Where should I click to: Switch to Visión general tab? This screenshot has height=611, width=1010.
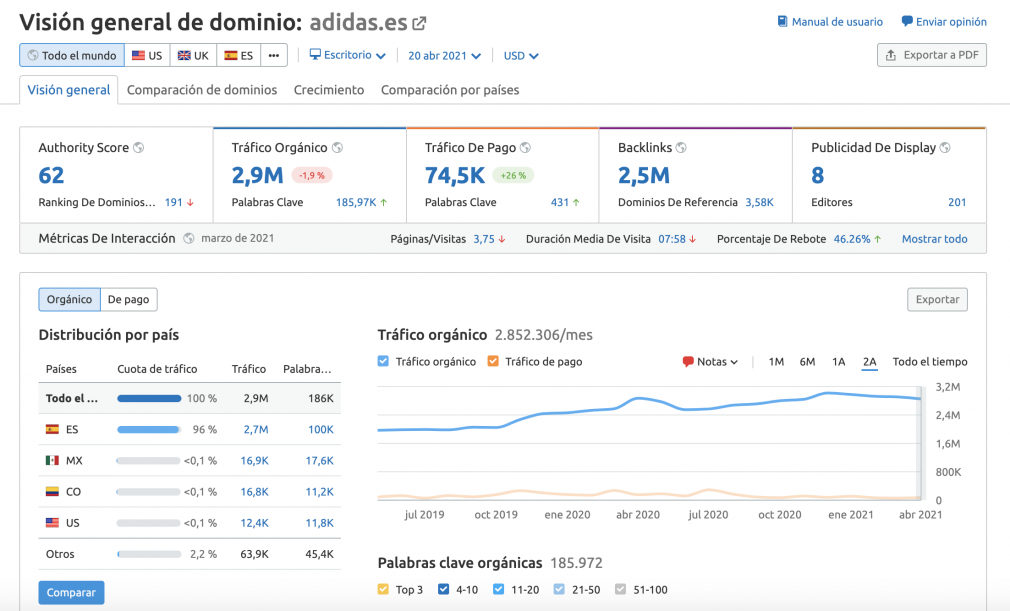point(69,90)
